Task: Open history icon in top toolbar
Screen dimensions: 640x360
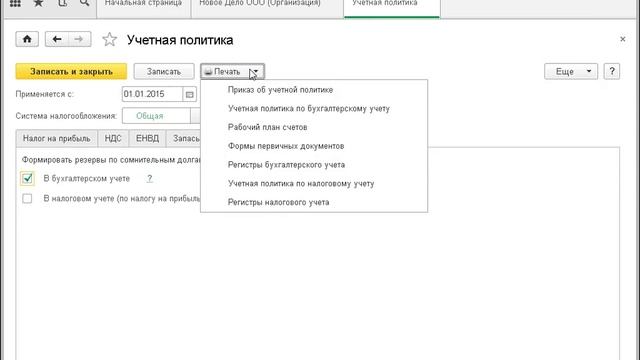Action: click(x=62, y=3)
